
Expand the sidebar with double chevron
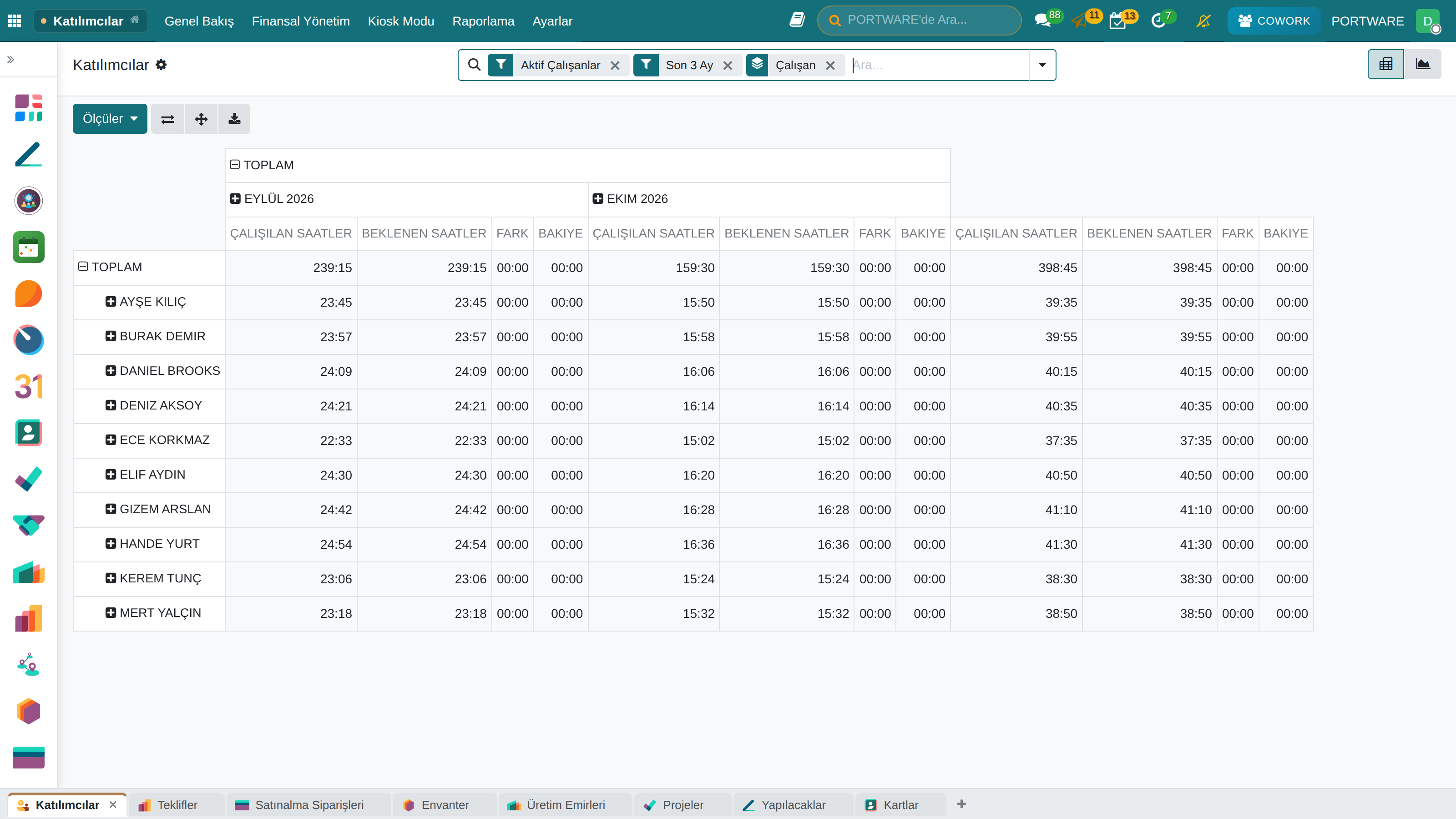click(x=11, y=59)
